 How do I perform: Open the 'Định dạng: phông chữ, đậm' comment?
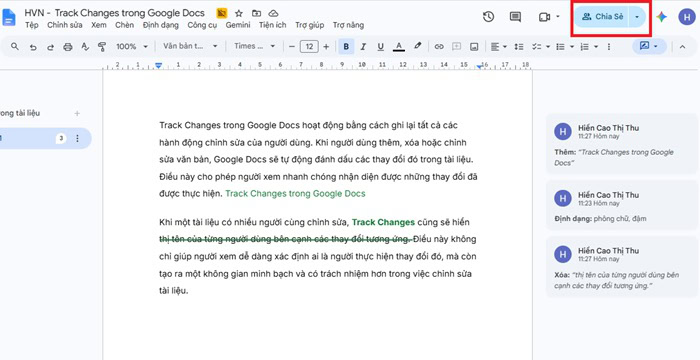622,205
